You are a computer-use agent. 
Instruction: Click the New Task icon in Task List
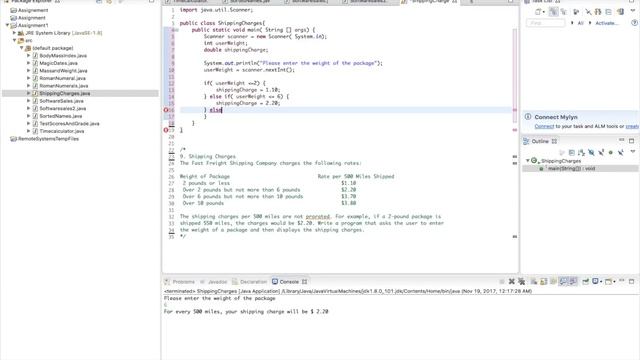[538, 12]
